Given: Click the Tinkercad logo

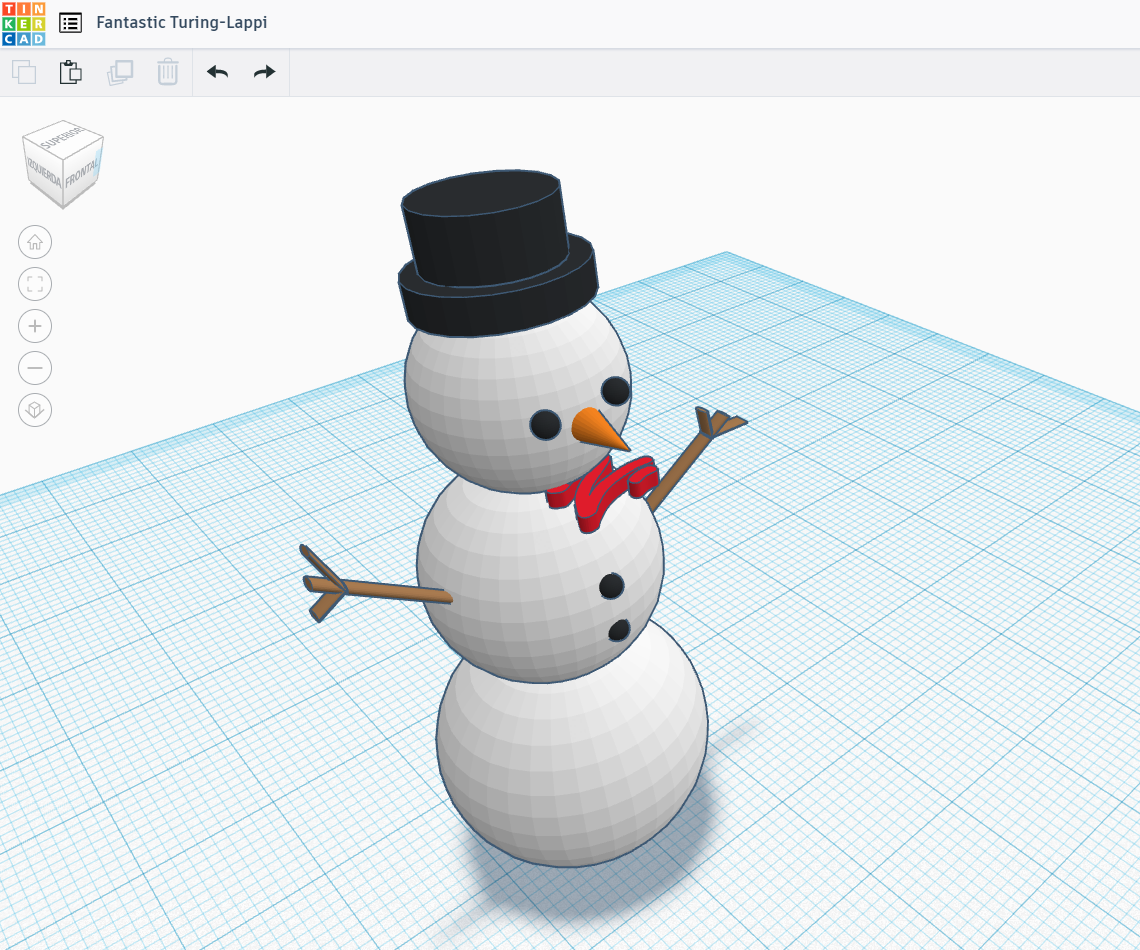Looking at the screenshot, I should 23,23.
